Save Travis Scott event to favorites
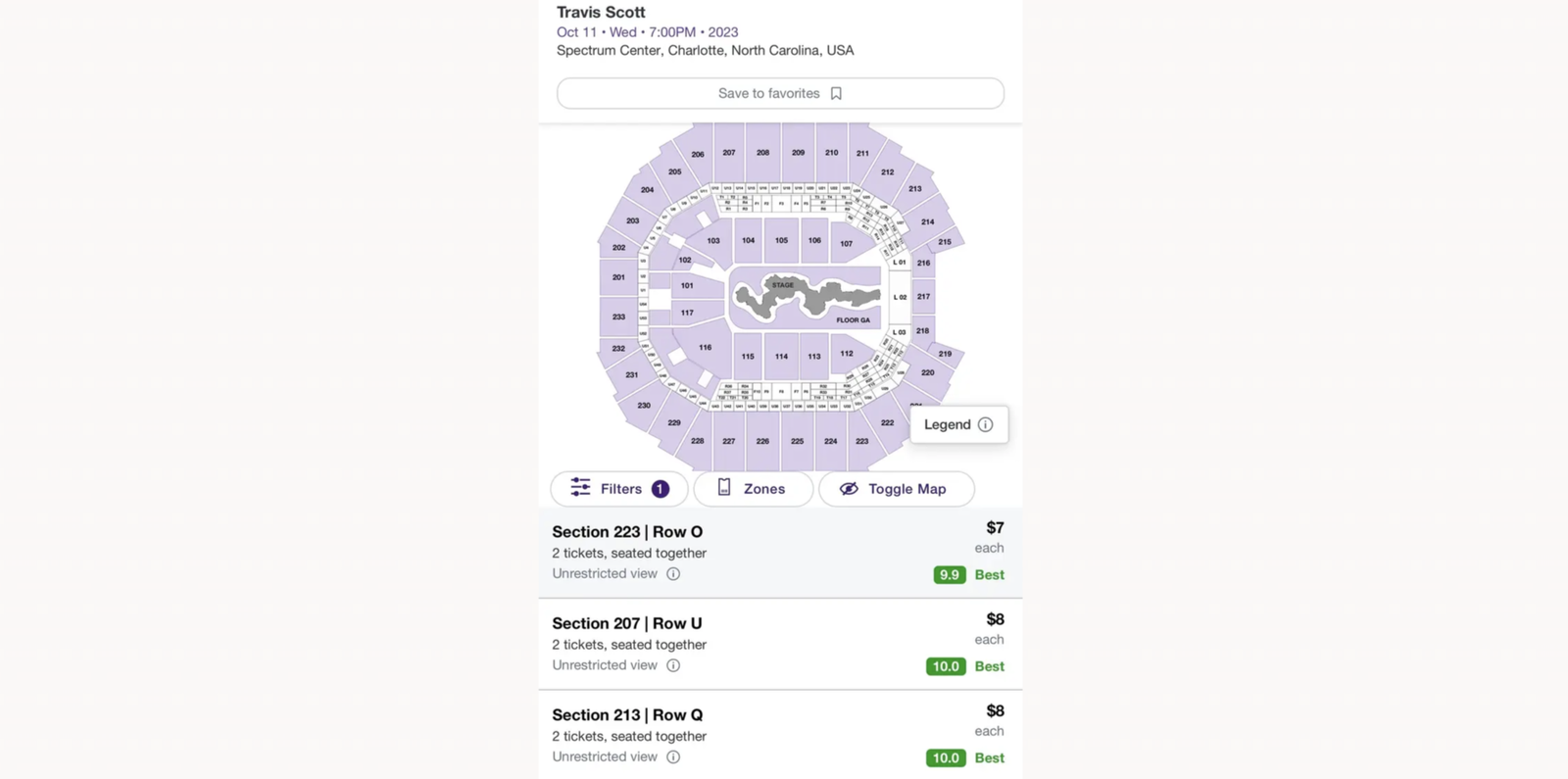 pyautogui.click(x=780, y=92)
